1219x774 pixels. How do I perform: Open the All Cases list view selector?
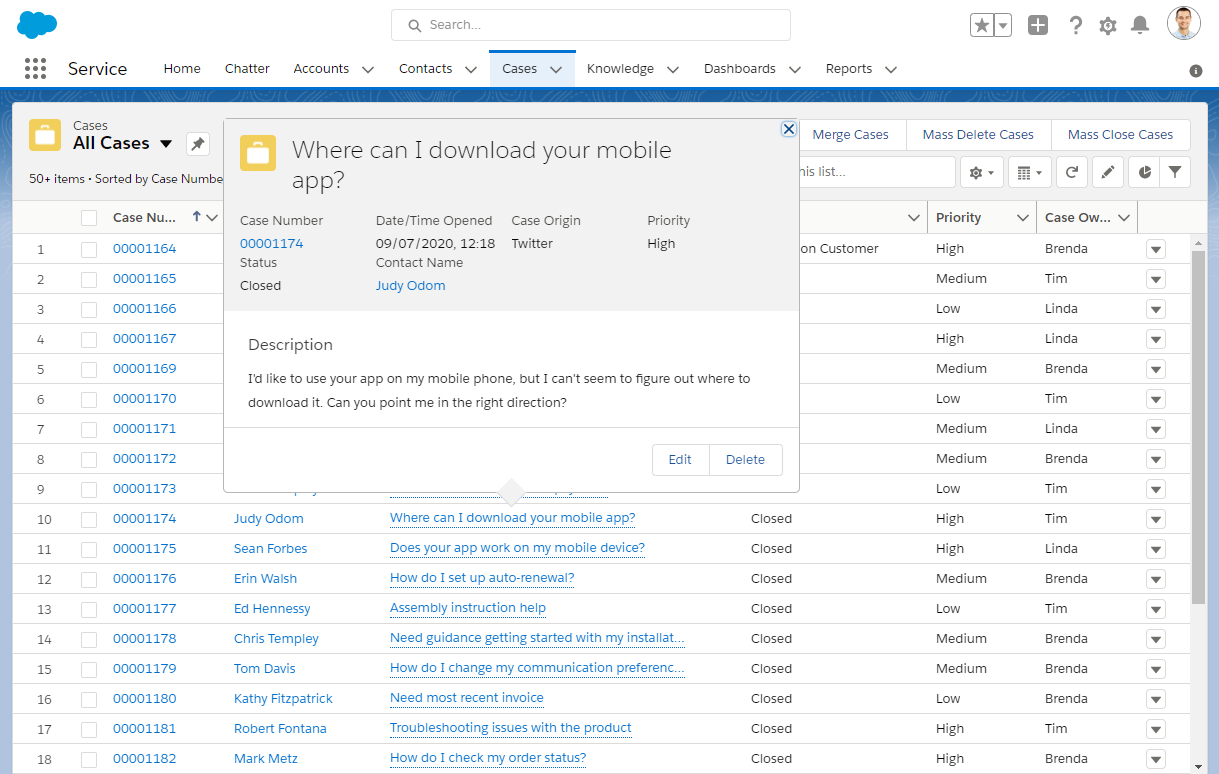pos(165,142)
